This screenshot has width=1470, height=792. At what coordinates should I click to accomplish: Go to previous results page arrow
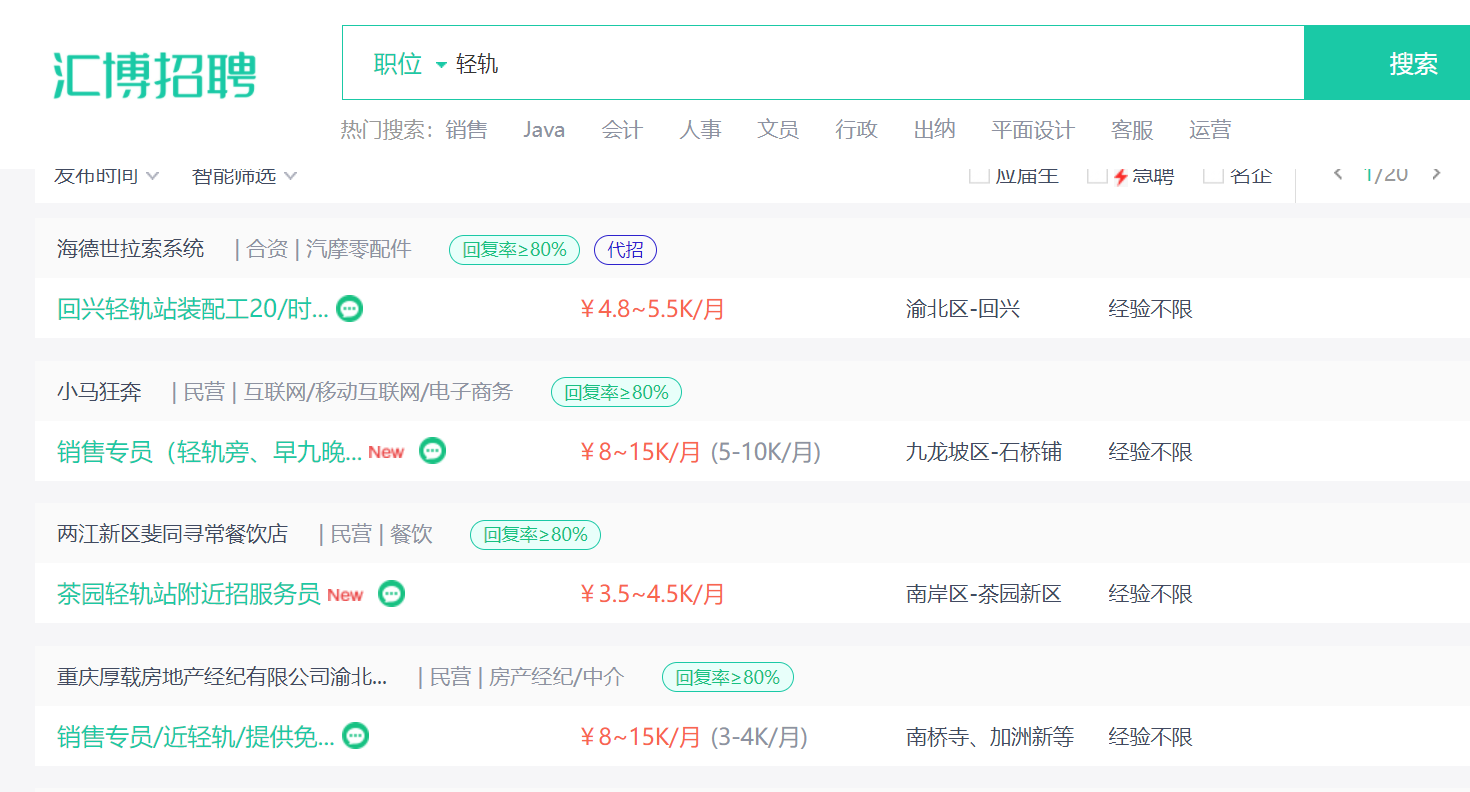click(x=1339, y=174)
